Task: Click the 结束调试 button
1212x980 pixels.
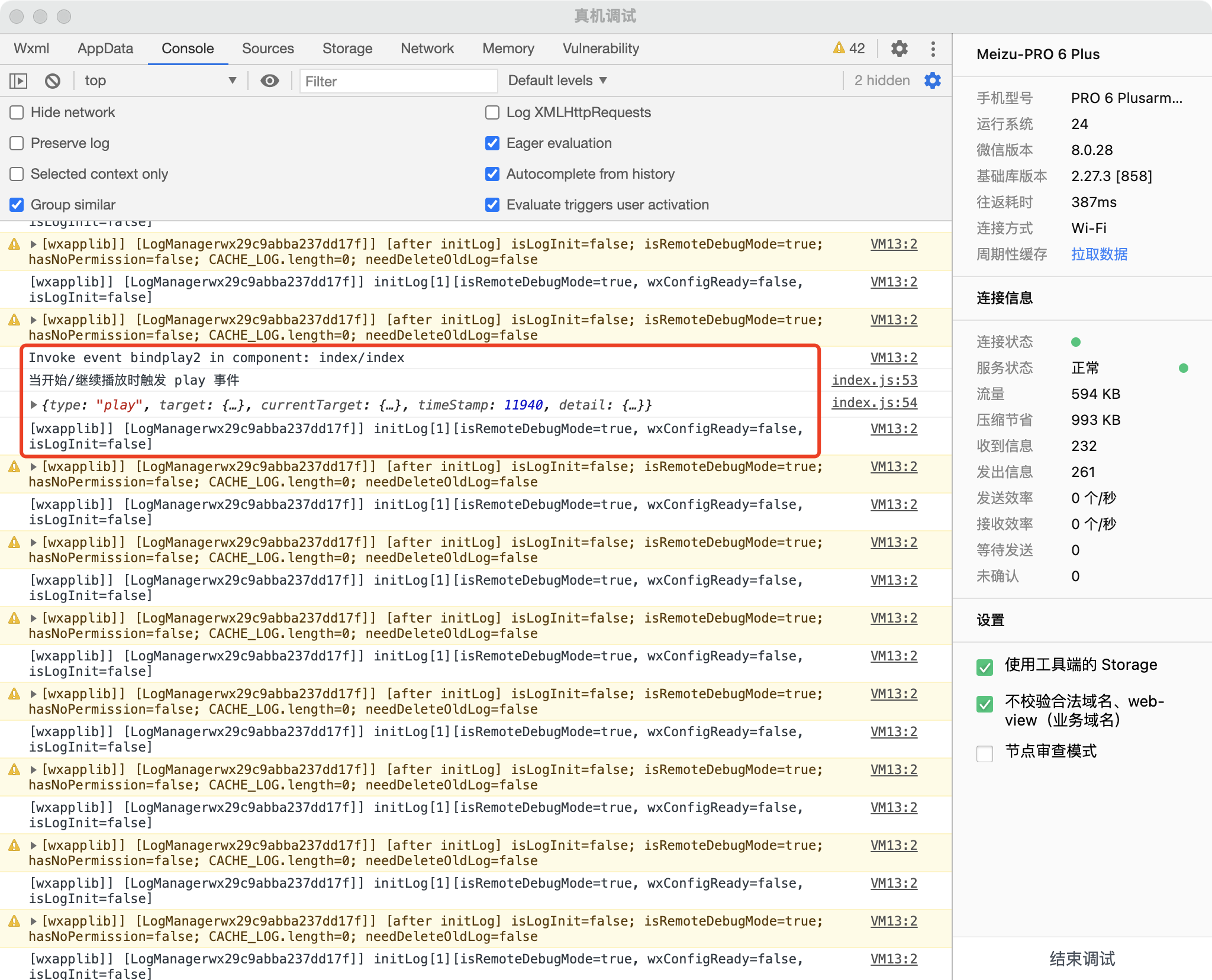Action: 1082,958
